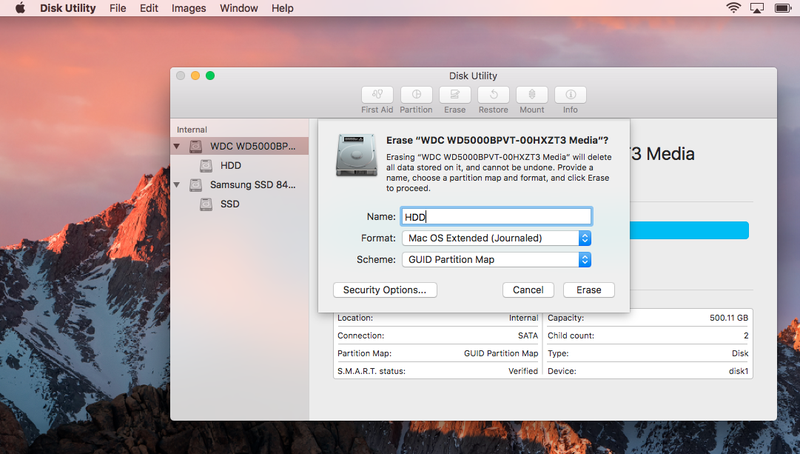Click the SATA connection value

click(x=528, y=336)
